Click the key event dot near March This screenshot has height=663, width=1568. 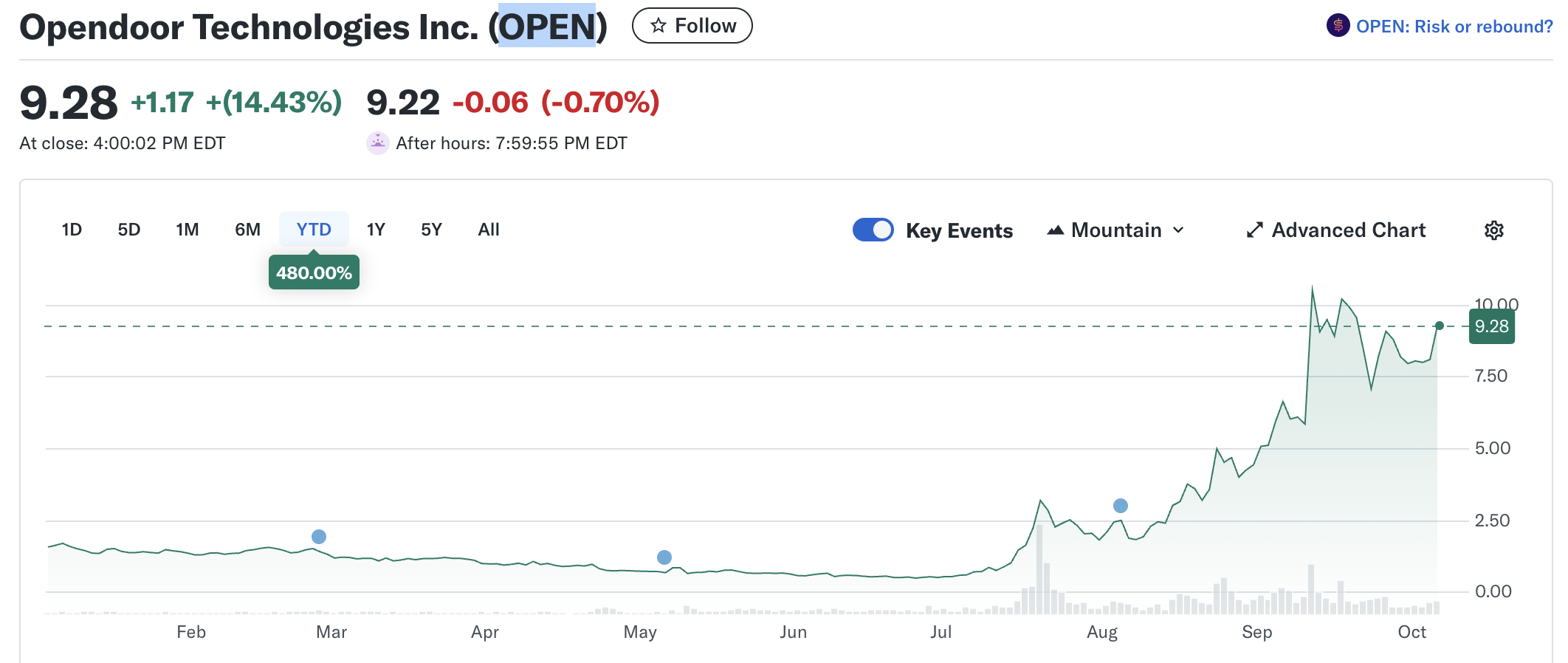[319, 537]
